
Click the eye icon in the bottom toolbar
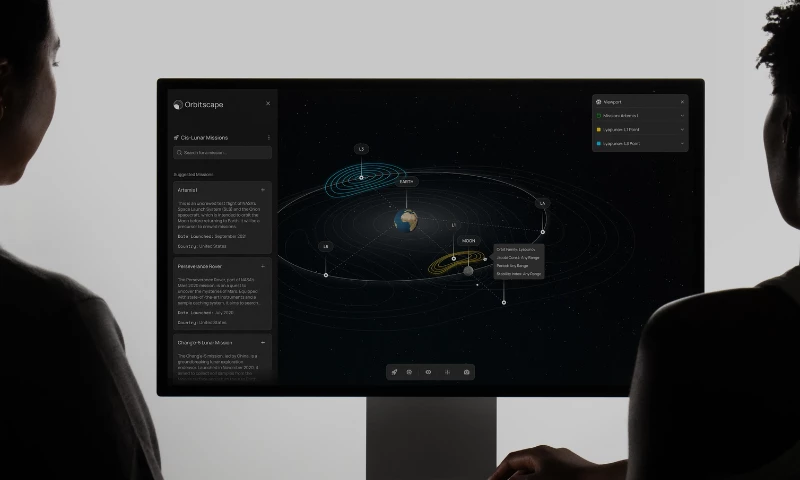pos(428,371)
